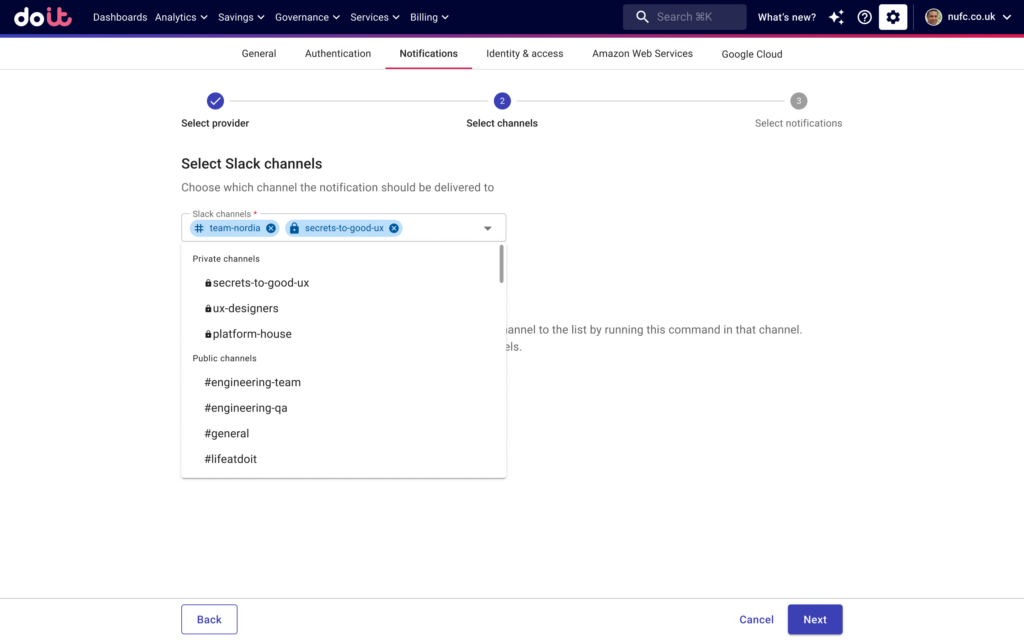
Task: Open the sparkle AI assistant icon
Action: 836,17
